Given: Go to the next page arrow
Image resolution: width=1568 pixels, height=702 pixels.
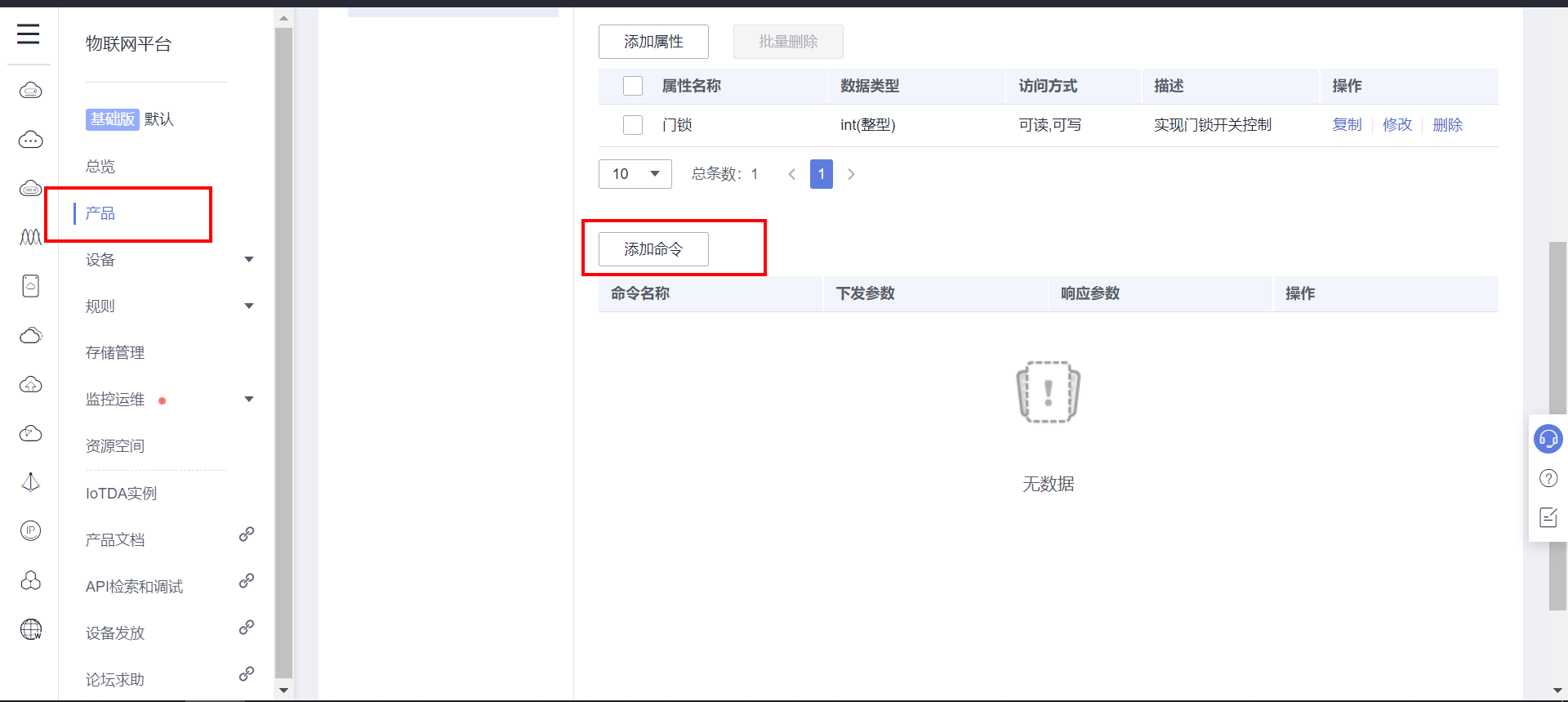Looking at the screenshot, I should tap(851, 174).
